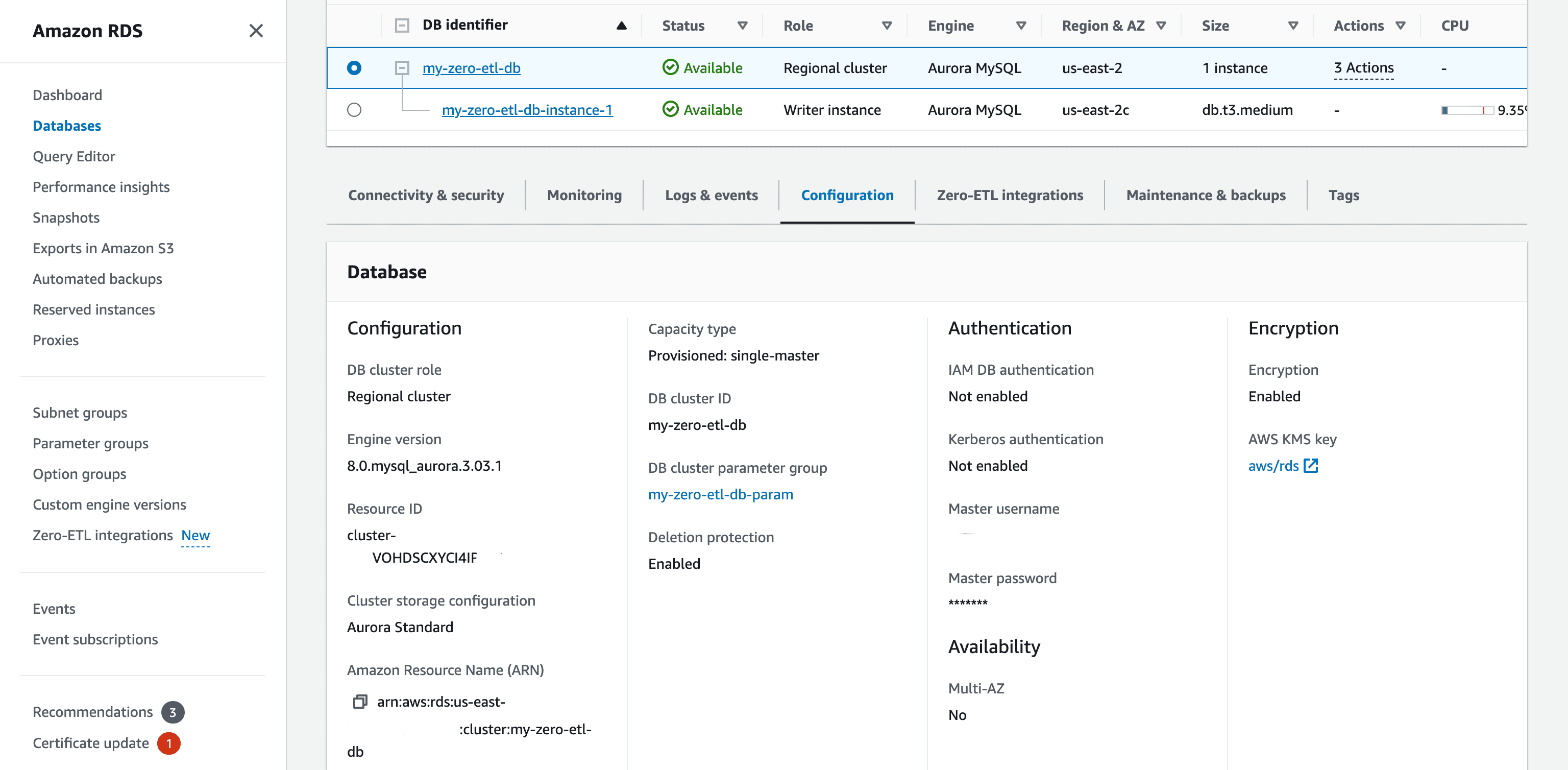Open aws/rds KMS key link
Image resolution: width=1568 pixels, height=770 pixels.
pyautogui.click(x=1273, y=466)
